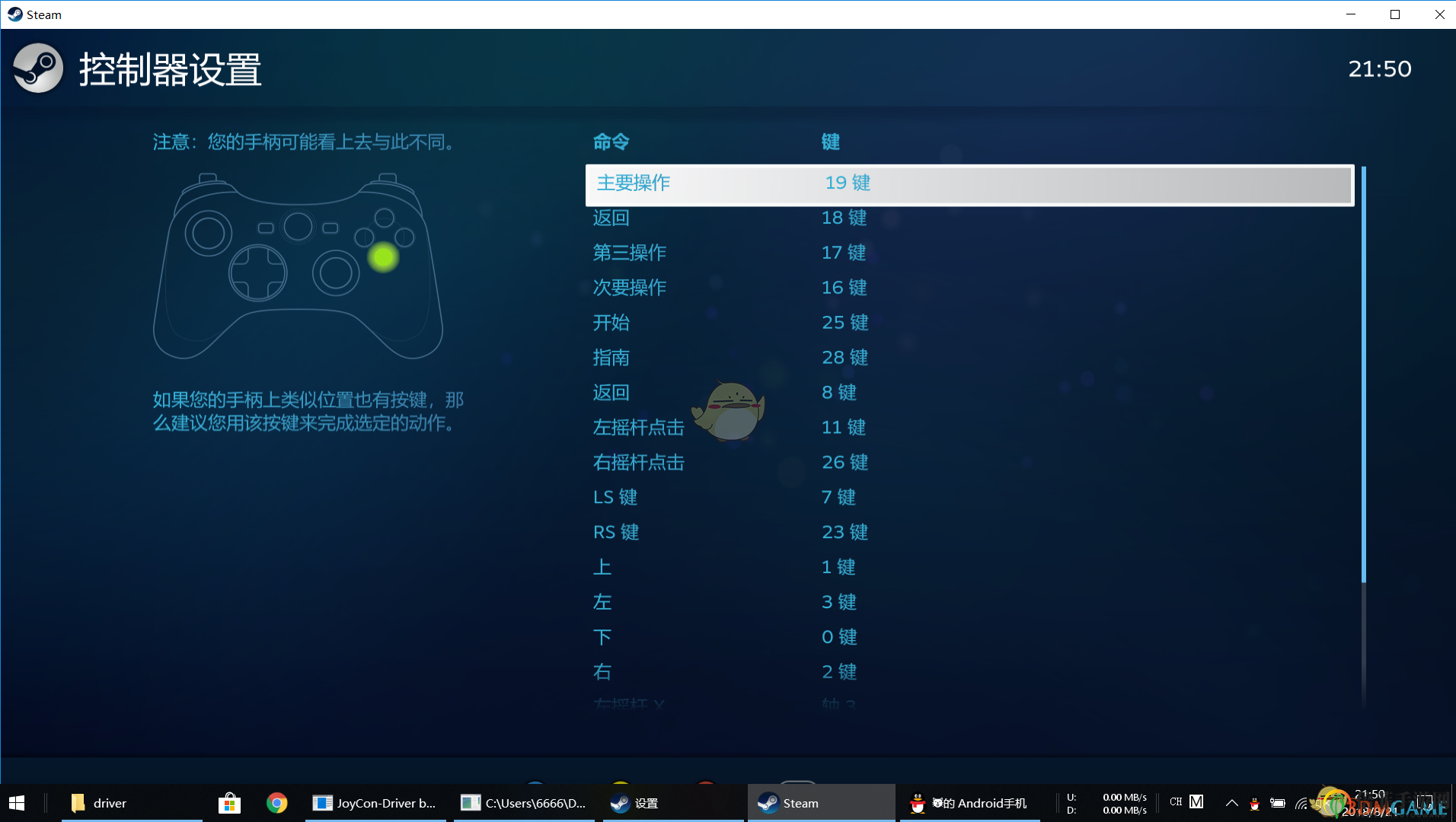Image resolution: width=1456 pixels, height=822 pixels.
Task: Click the Steam logo beside 控制器设置
Action: tap(38, 68)
